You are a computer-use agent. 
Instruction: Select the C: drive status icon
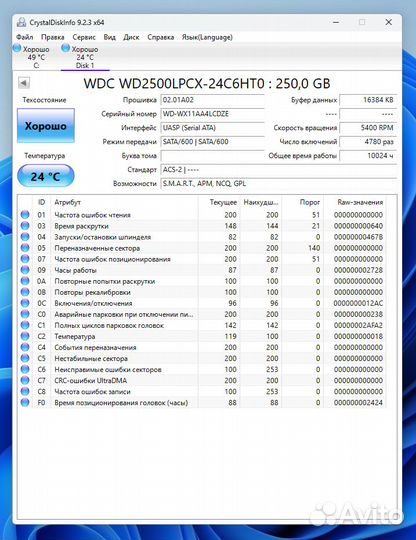pos(17,48)
